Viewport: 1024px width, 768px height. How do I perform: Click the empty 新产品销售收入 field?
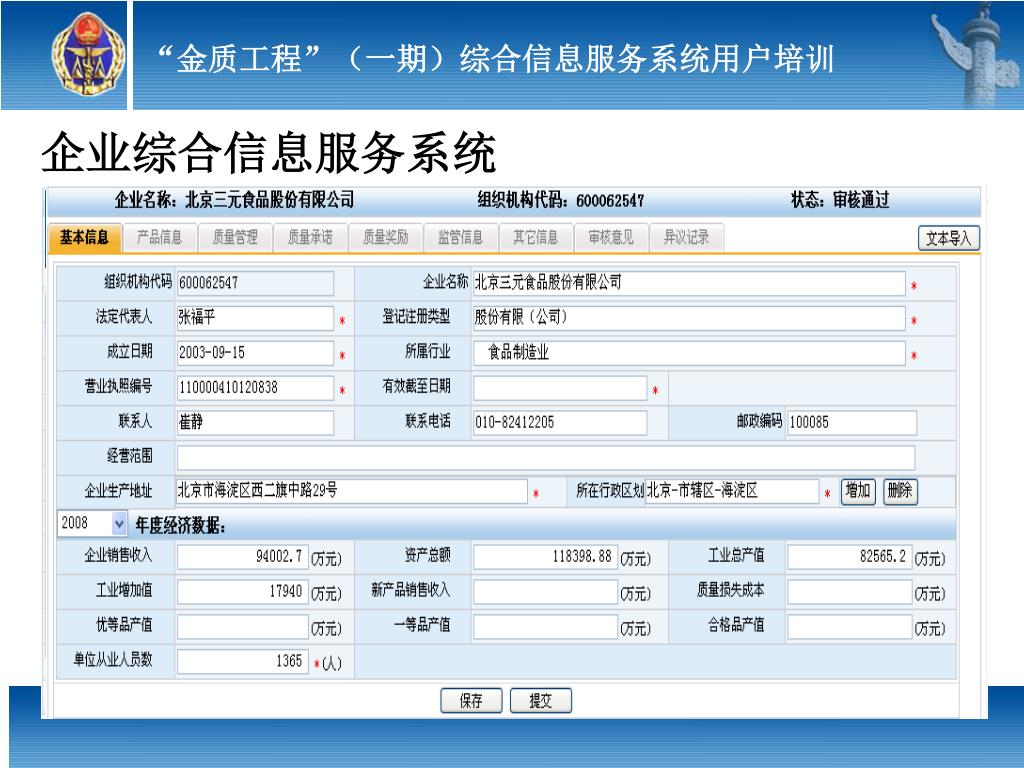(545, 592)
